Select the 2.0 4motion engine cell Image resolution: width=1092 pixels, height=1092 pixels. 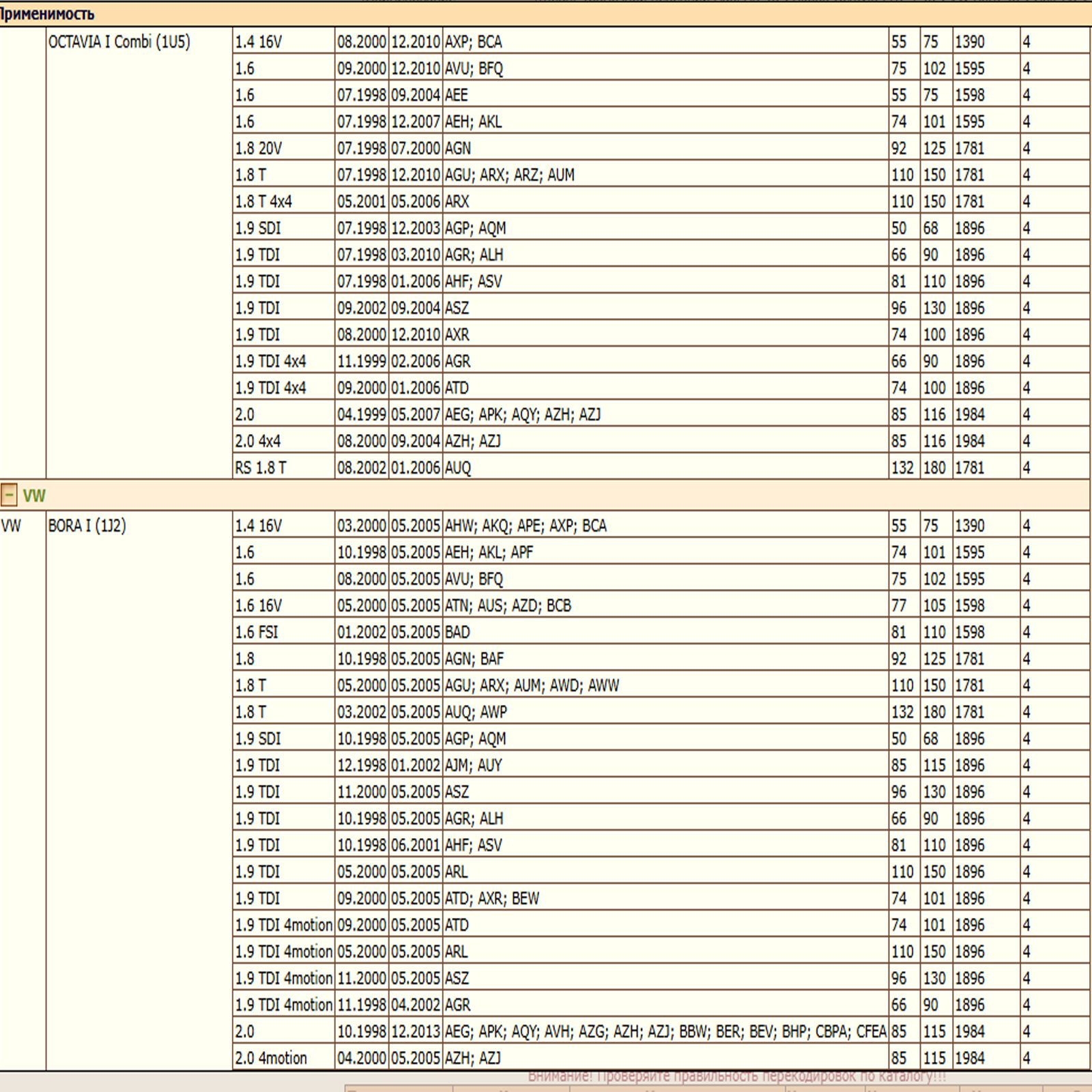point(283,1059)
